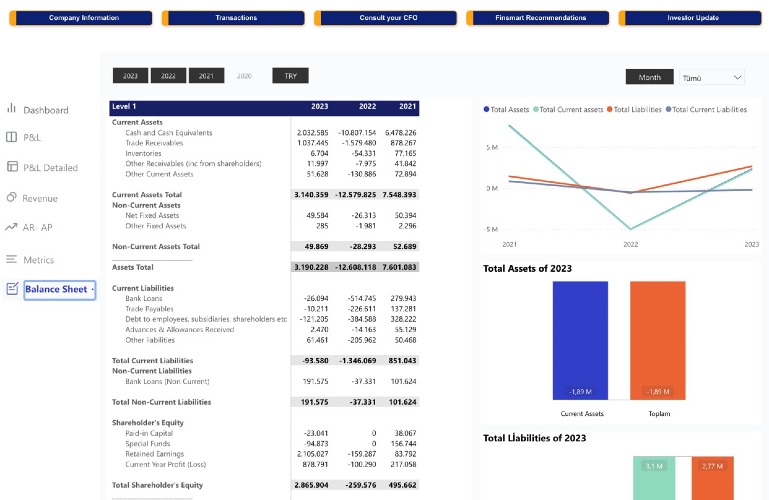
Task: Select Bank Loans (Non Current) row
Action: [264, 381]
